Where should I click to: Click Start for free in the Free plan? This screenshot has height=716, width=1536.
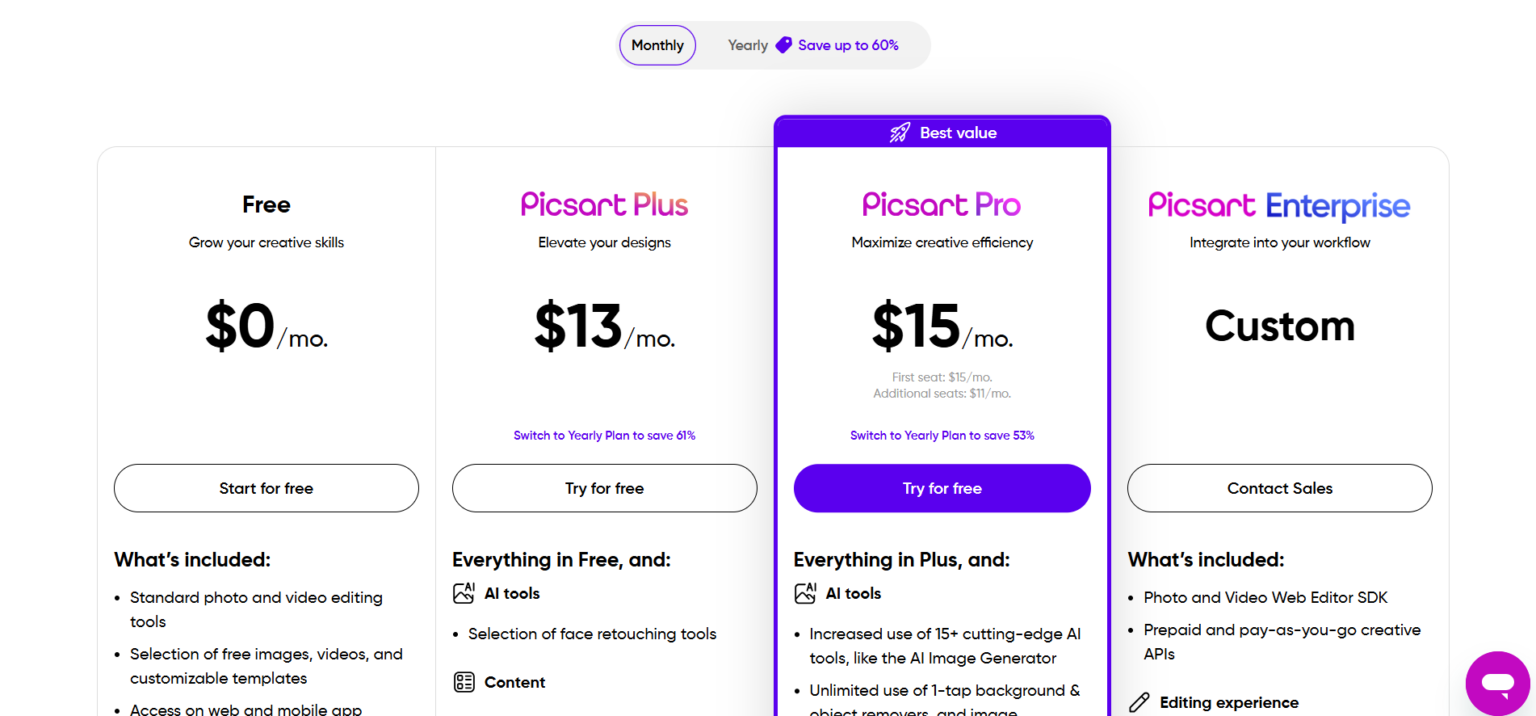pos(266,488)
